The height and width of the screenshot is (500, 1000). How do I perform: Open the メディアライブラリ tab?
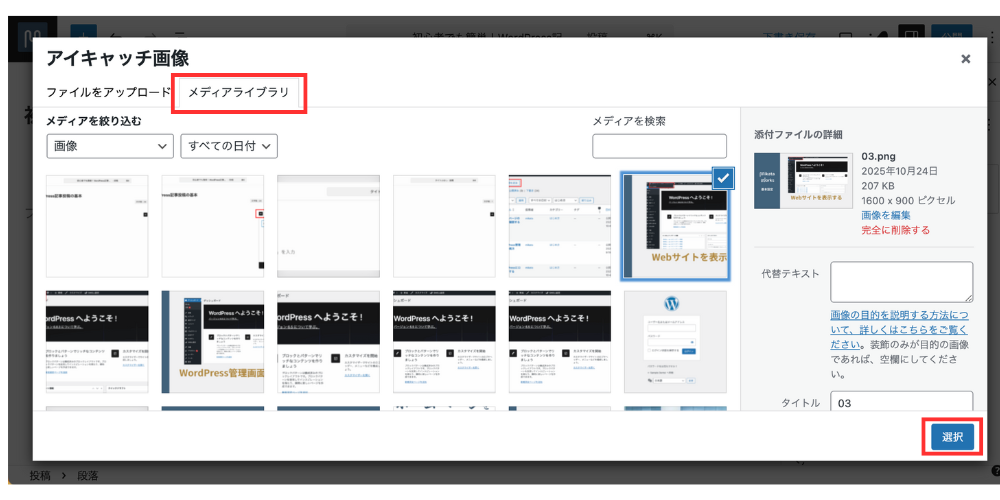click(239, 93)
